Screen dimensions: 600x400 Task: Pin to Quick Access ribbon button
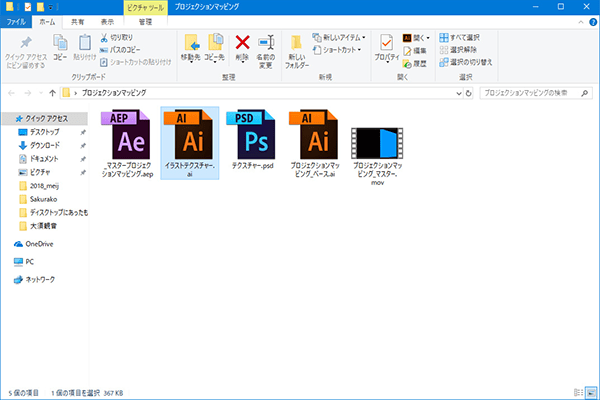(x=26, y=52)
